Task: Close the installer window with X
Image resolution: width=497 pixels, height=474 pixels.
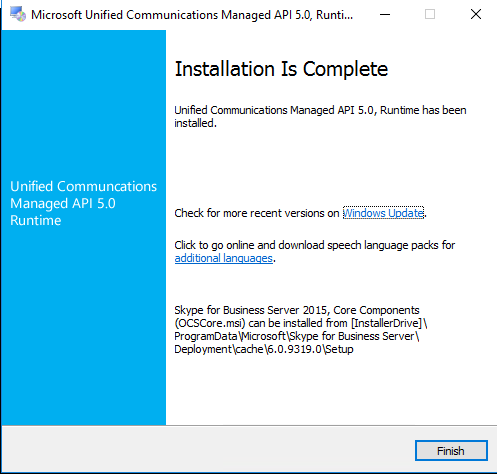Action: (x=476, y=14)
